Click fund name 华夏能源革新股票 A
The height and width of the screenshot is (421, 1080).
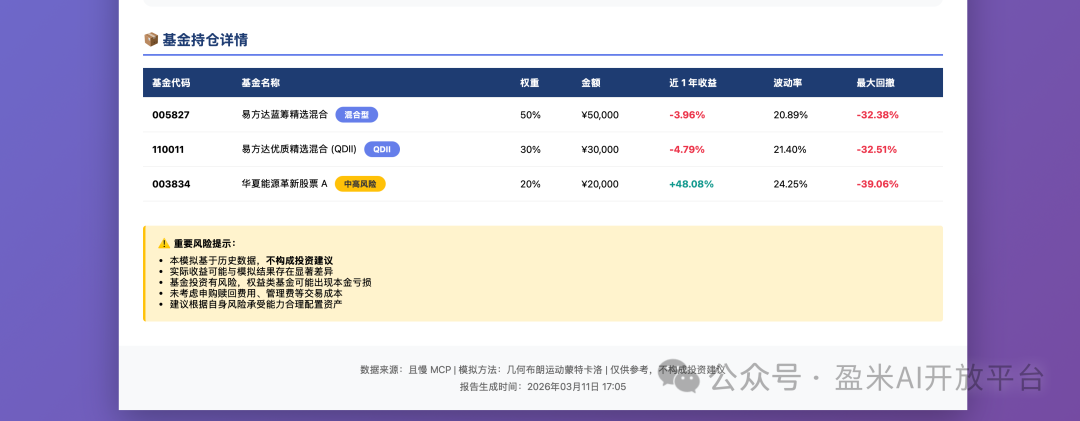[x=284, y=184]
